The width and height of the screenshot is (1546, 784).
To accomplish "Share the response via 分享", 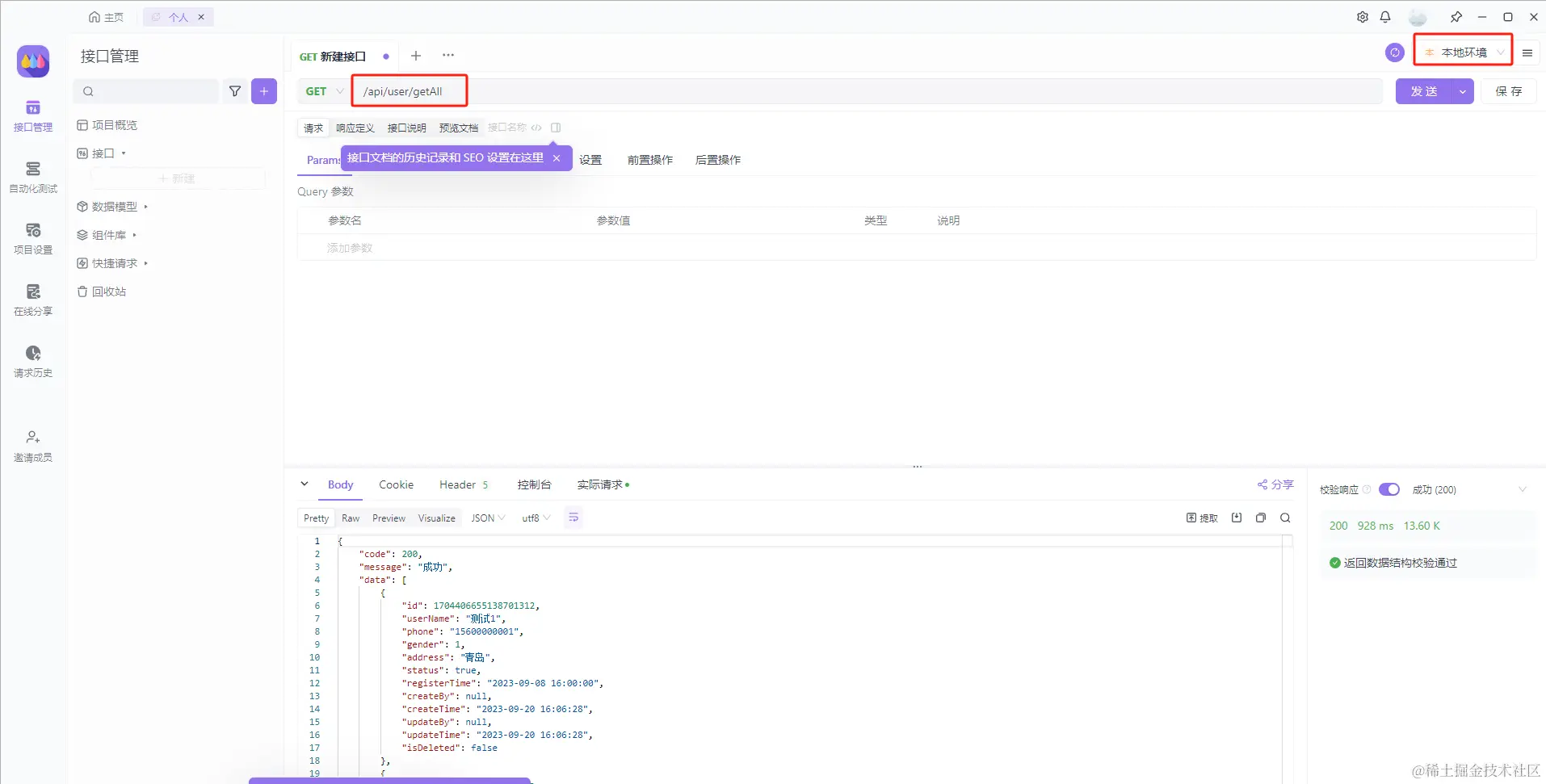I will [x=1275, y=484].
